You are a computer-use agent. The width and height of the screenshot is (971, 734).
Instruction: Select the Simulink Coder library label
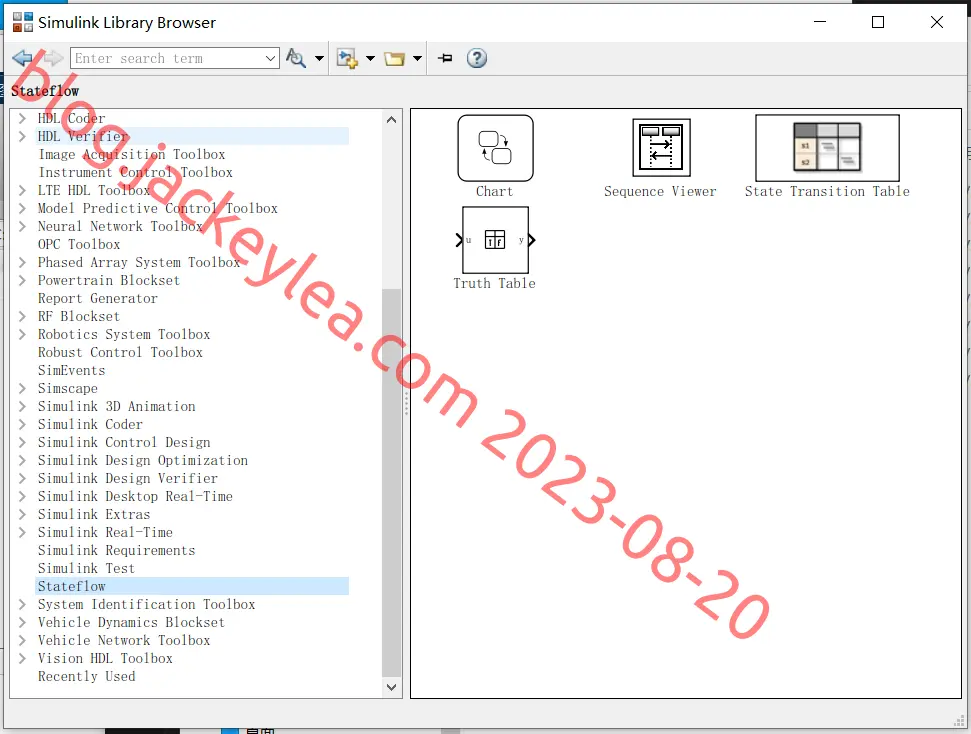[x=90, y=424]
